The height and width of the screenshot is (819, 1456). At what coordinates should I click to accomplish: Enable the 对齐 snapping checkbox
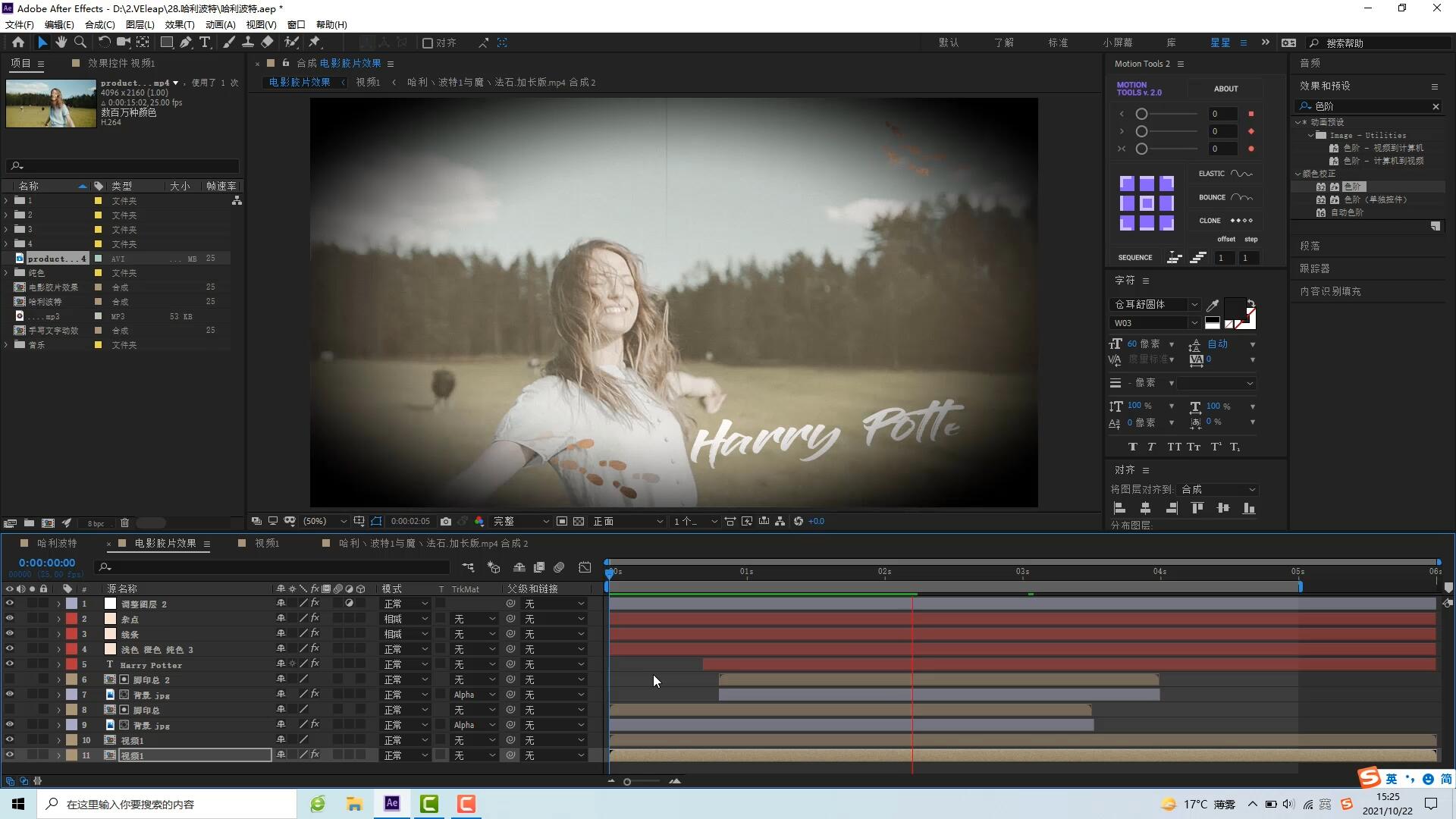click(428, 43)
